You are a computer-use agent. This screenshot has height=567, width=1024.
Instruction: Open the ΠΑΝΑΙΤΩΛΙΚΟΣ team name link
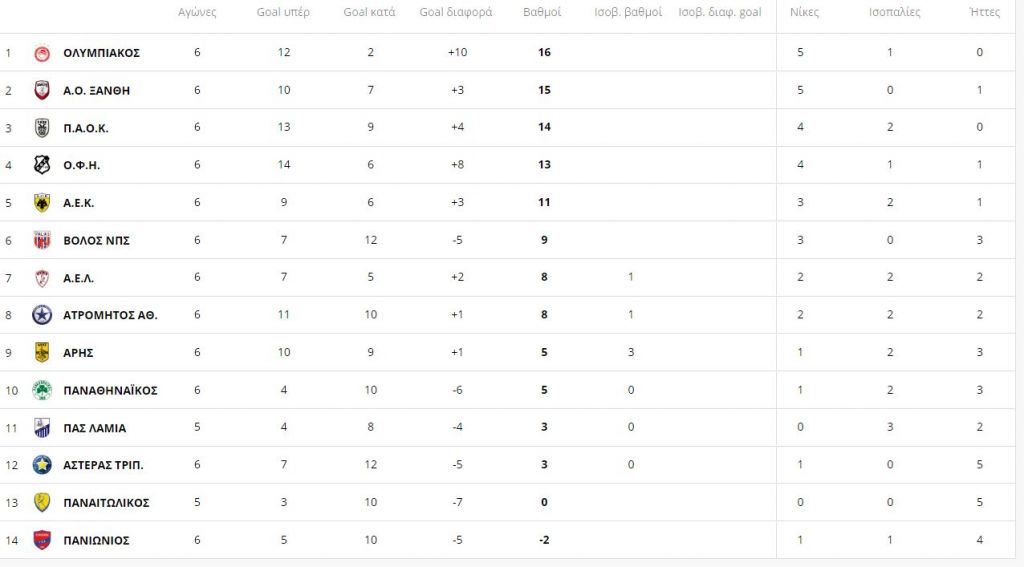coord(106,502)
